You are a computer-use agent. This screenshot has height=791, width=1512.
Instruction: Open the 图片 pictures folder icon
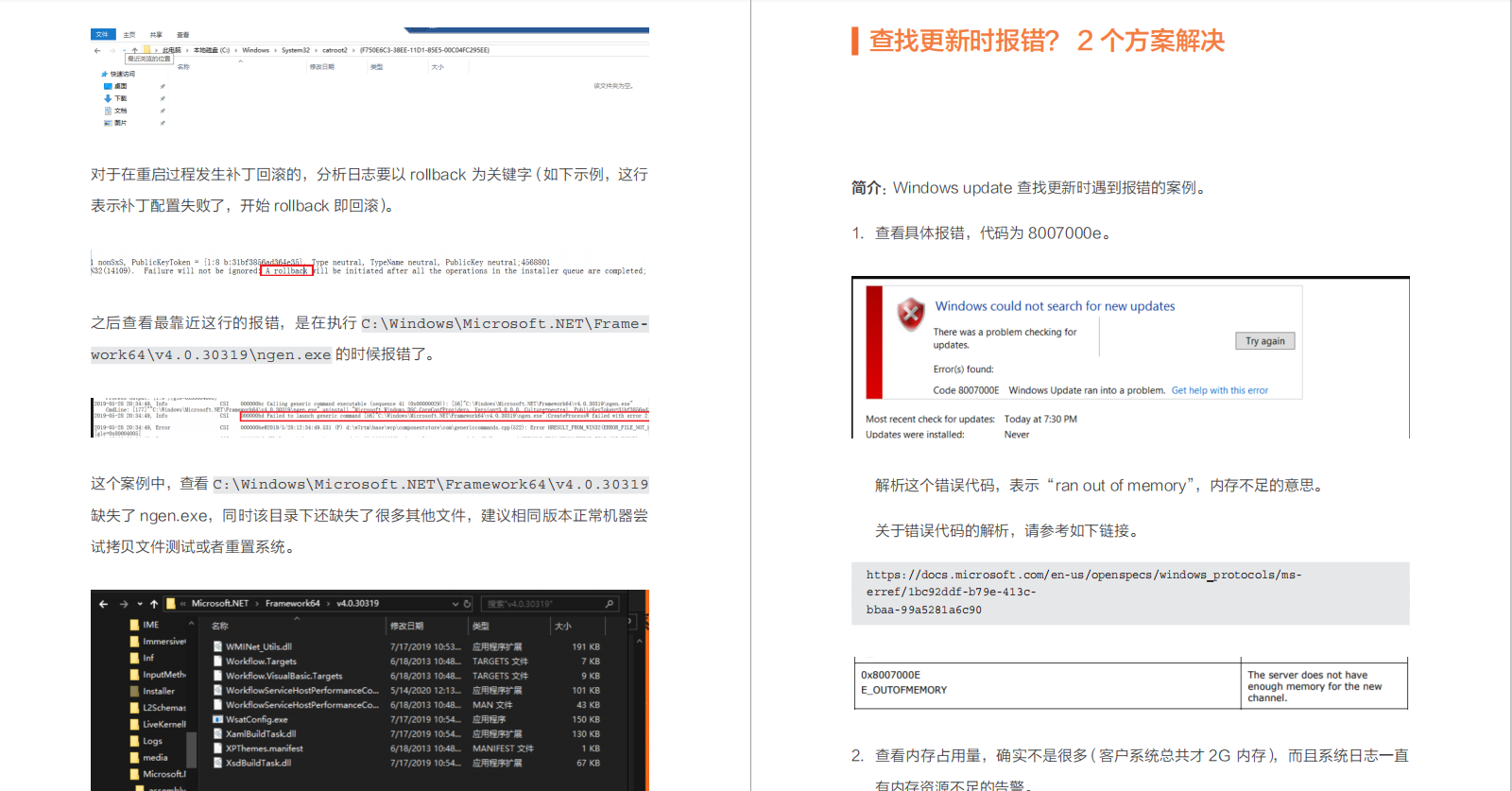[x=108, y=123]
